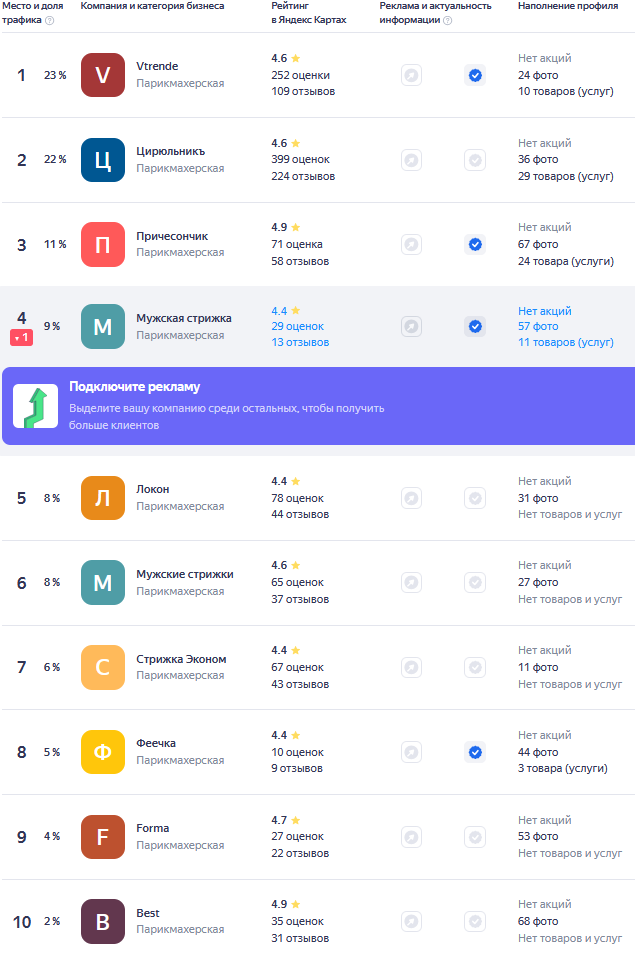Viewport: 635px width, 960px height.
Task: Click the blue 'Нет акций' link
Action: (544, 311)
